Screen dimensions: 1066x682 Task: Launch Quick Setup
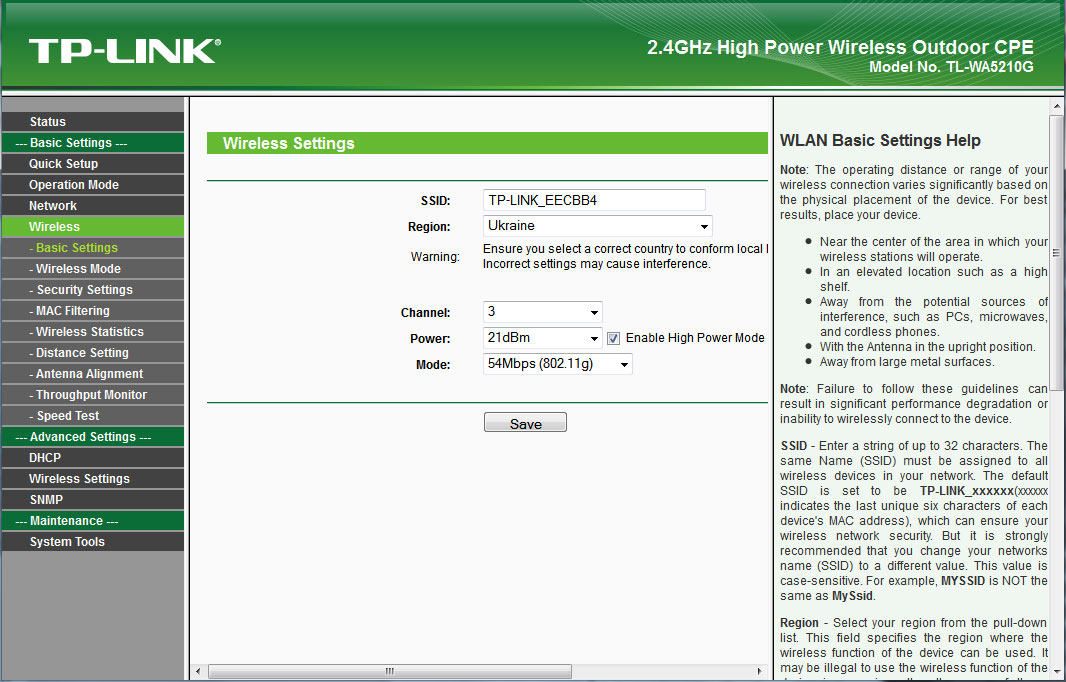click(x=63, y=163)
